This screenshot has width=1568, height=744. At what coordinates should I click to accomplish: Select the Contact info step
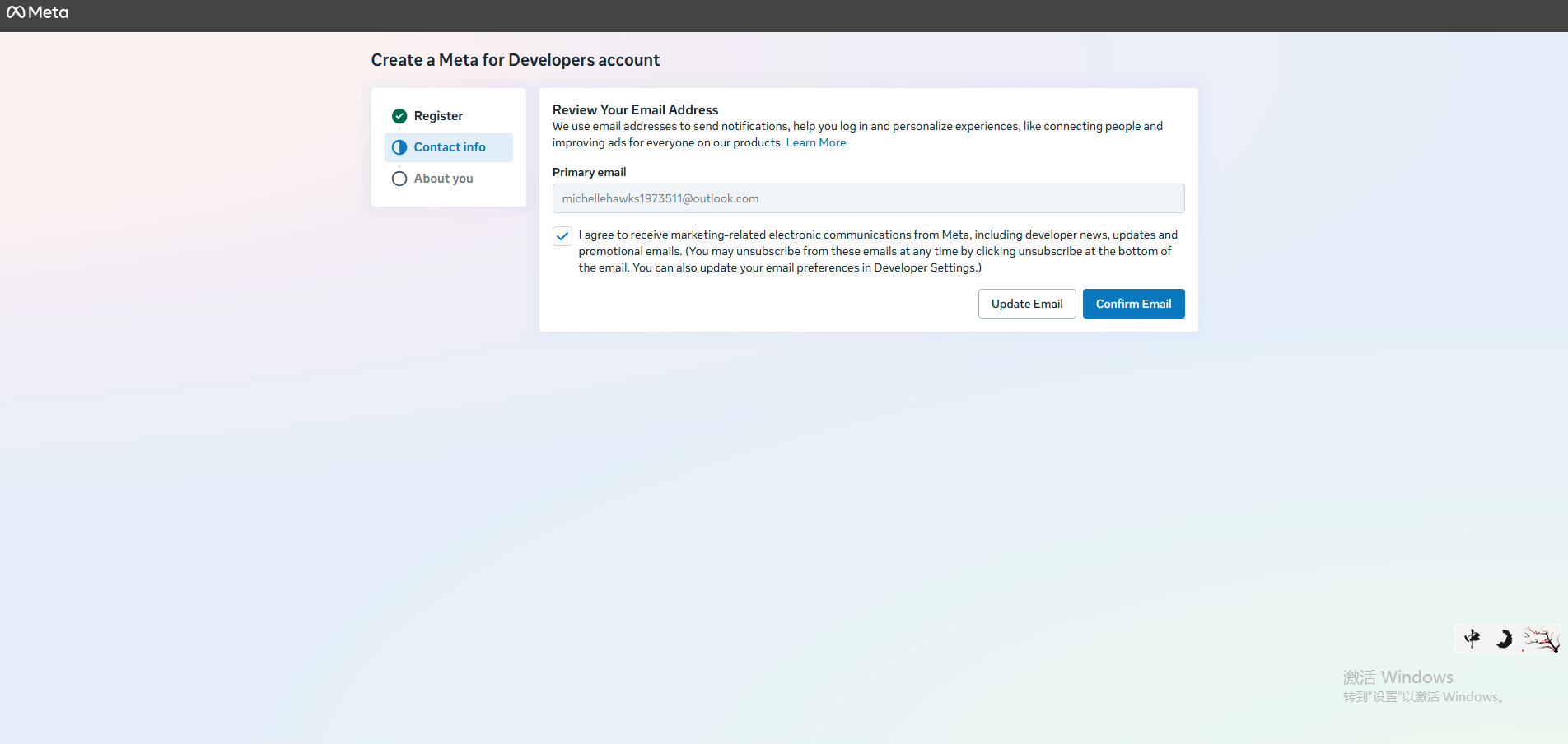[449, 147]
